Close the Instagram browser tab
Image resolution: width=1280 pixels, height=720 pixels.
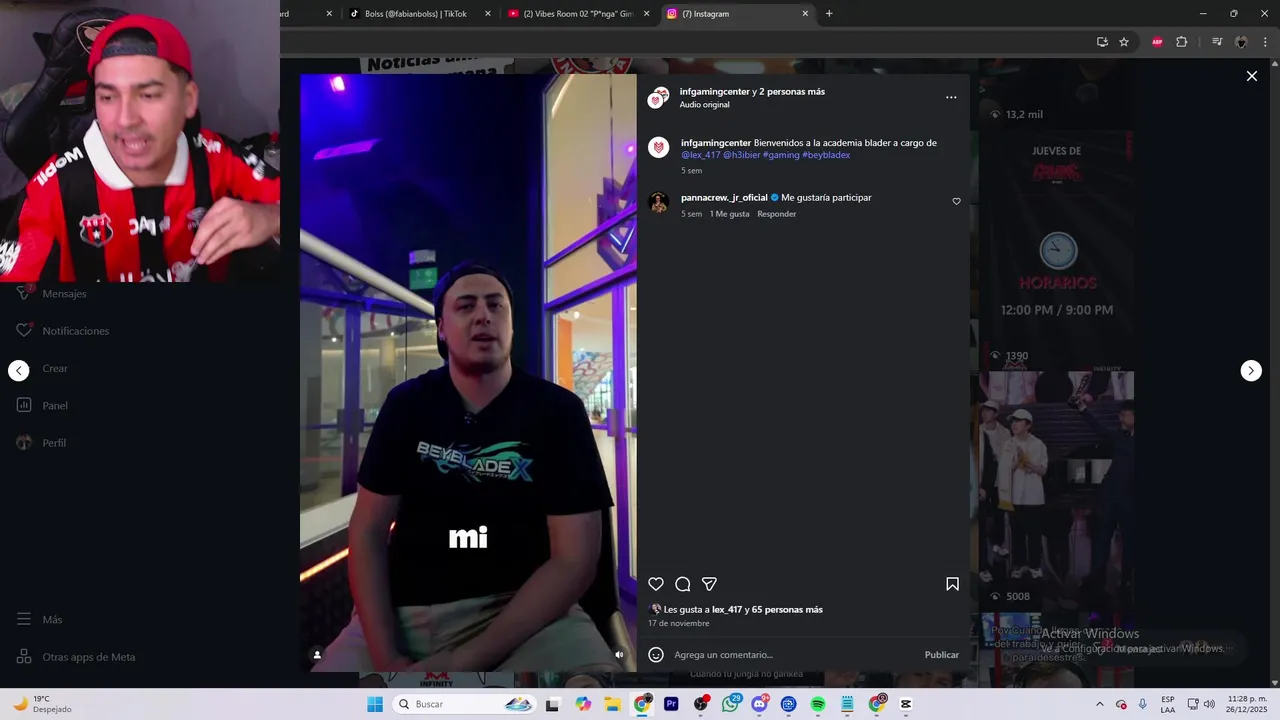pos(805,14)
